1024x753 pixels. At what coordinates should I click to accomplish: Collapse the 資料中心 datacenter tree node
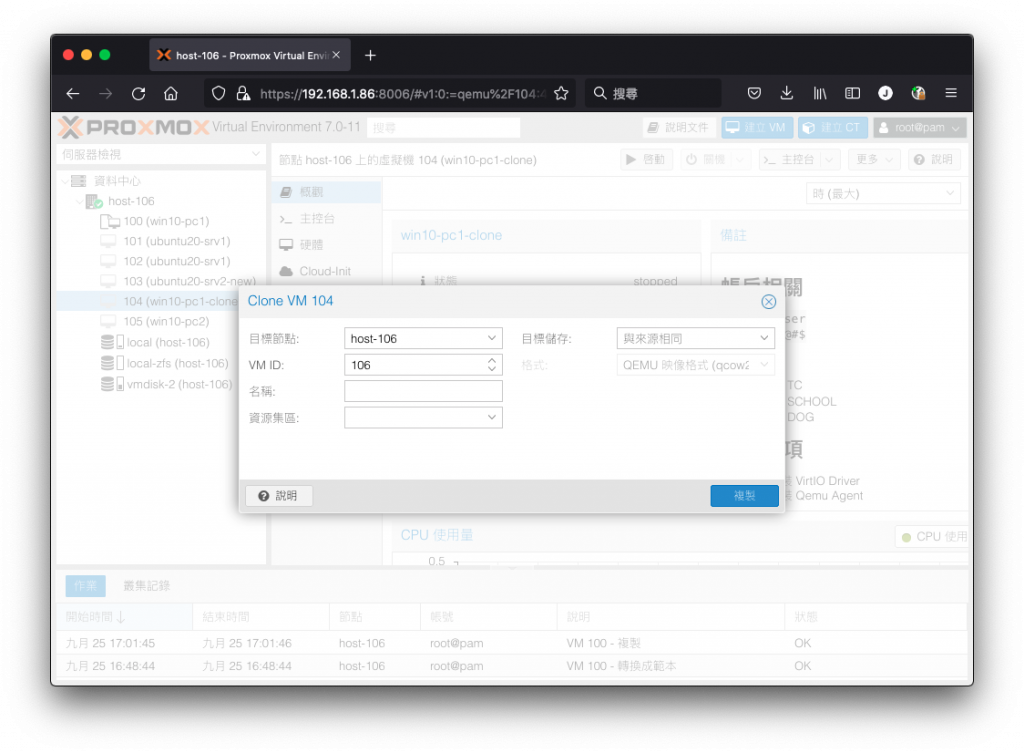[x=65, y=181]
